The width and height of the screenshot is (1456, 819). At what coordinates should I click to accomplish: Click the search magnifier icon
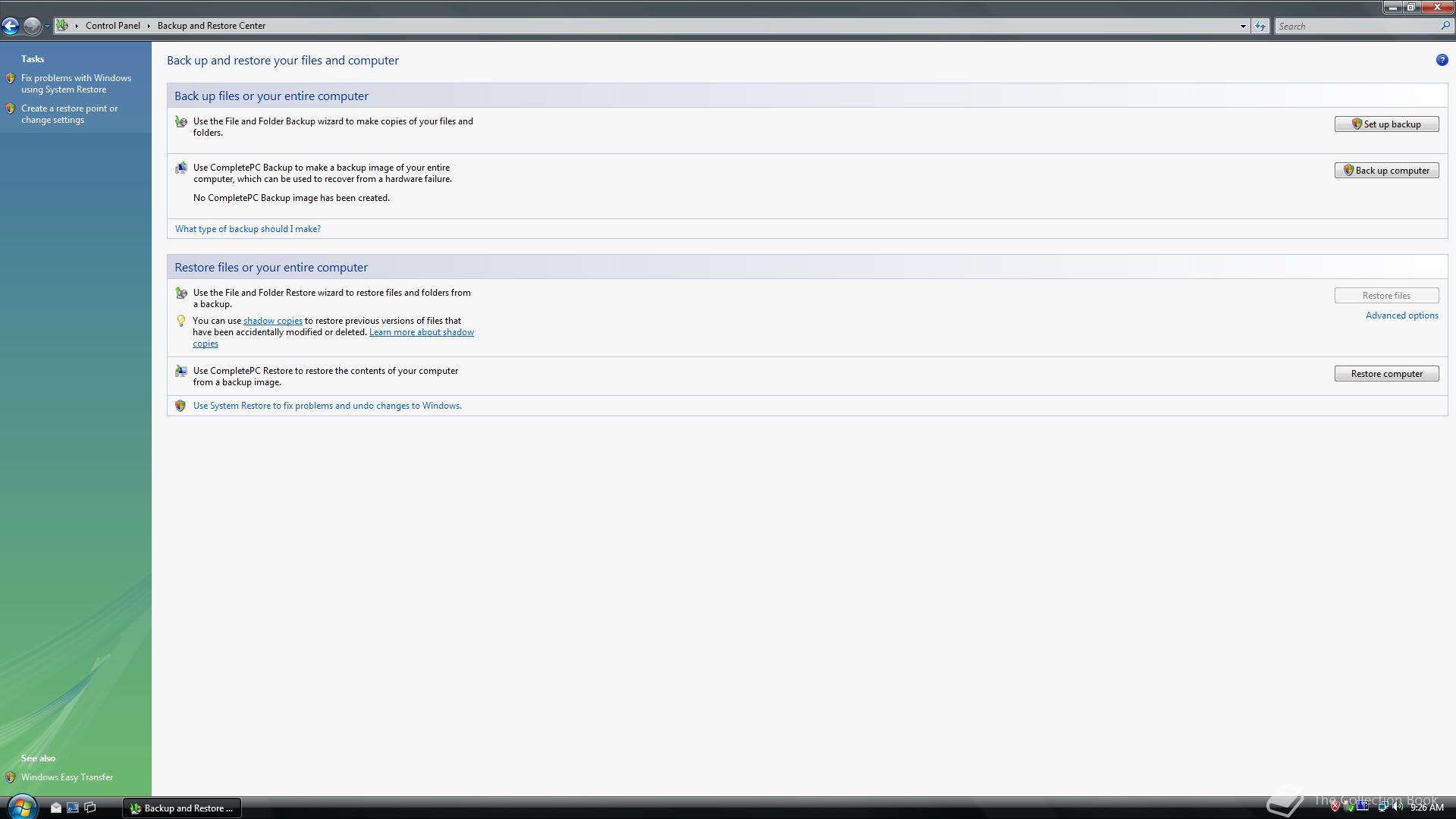[1445, 26]
